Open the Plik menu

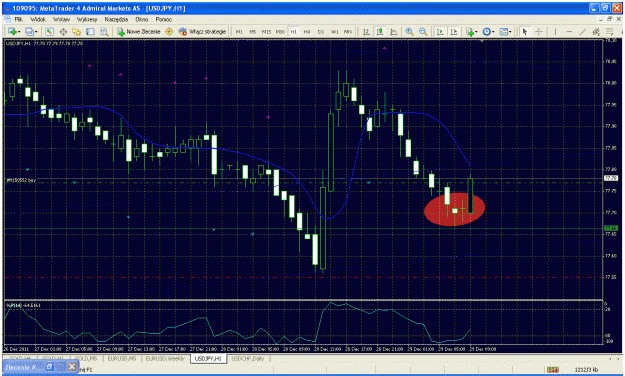pos(19,19)
